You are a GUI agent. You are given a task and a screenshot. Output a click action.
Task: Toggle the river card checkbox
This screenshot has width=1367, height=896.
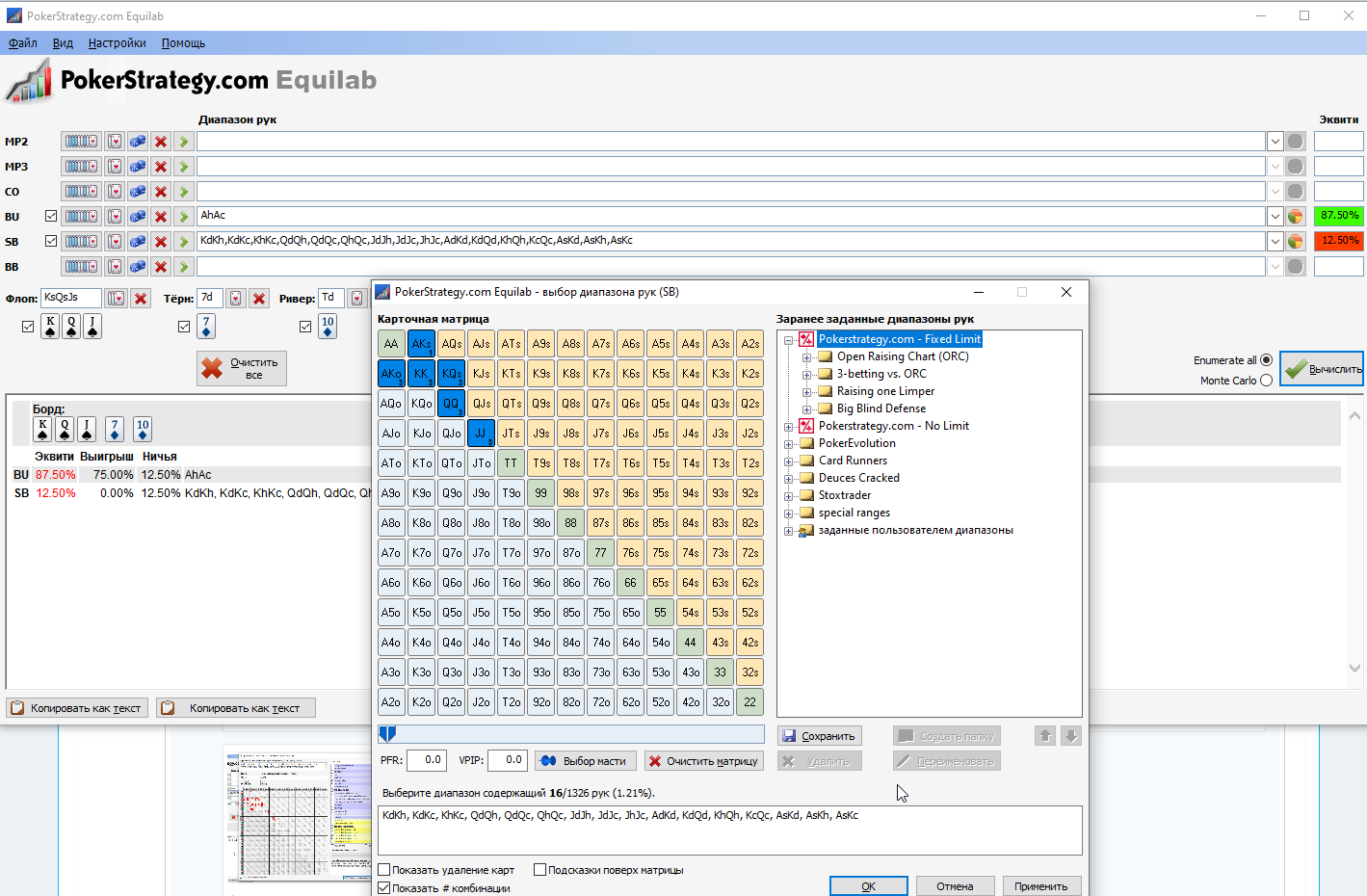[x=305, y=327]
